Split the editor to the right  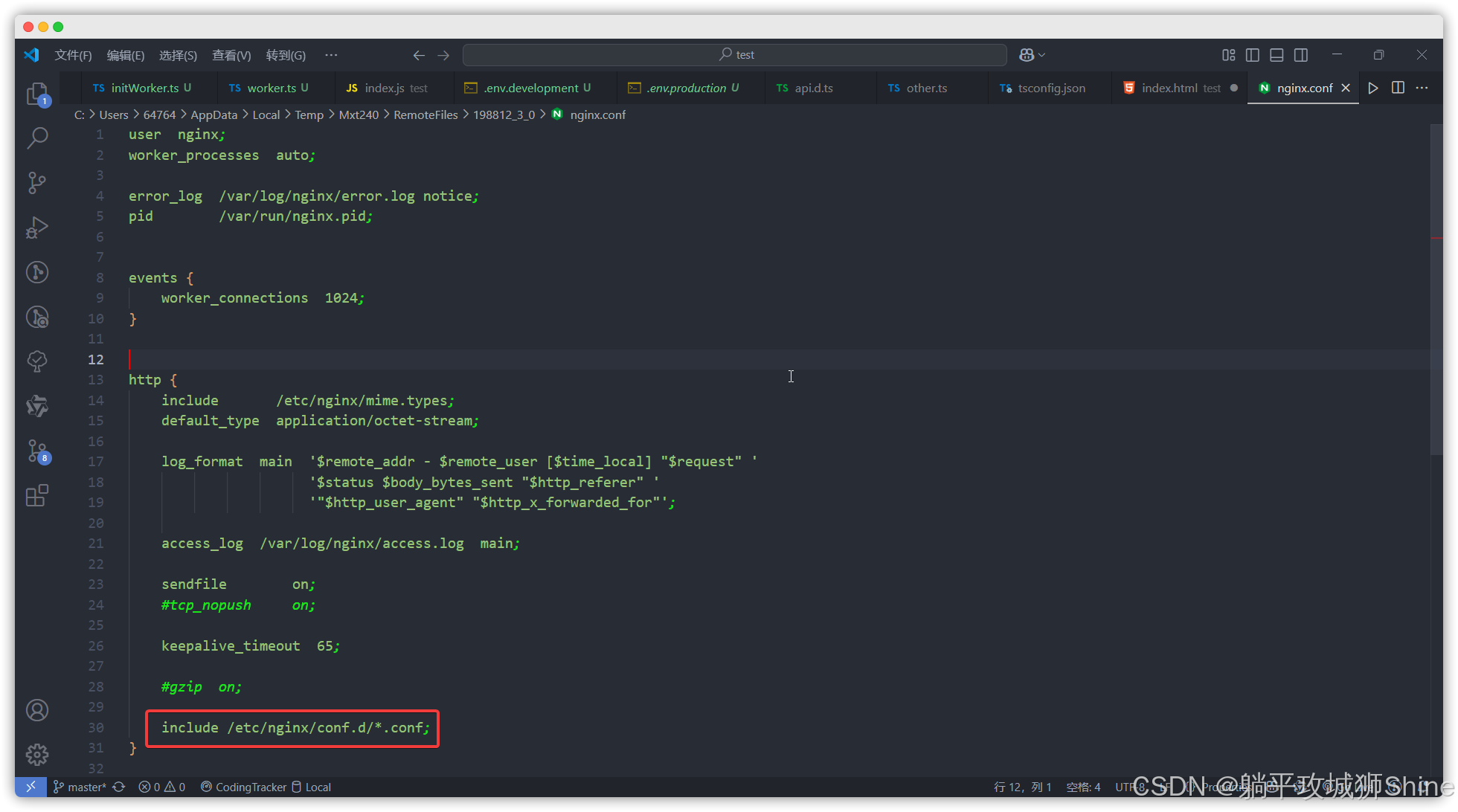pyautogui.click(x=1398, y=88)
